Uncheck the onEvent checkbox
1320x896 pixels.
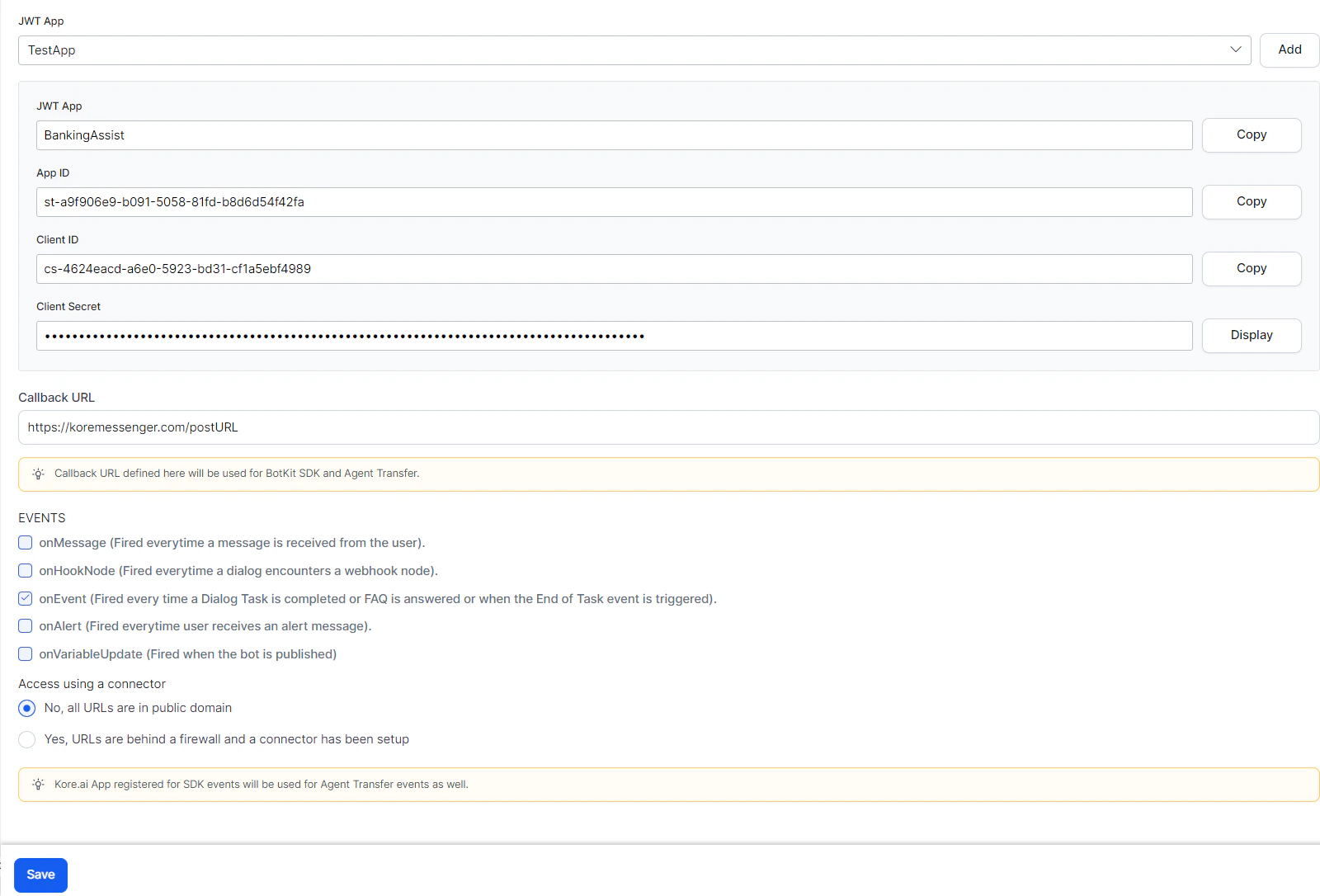click(26, 598)
